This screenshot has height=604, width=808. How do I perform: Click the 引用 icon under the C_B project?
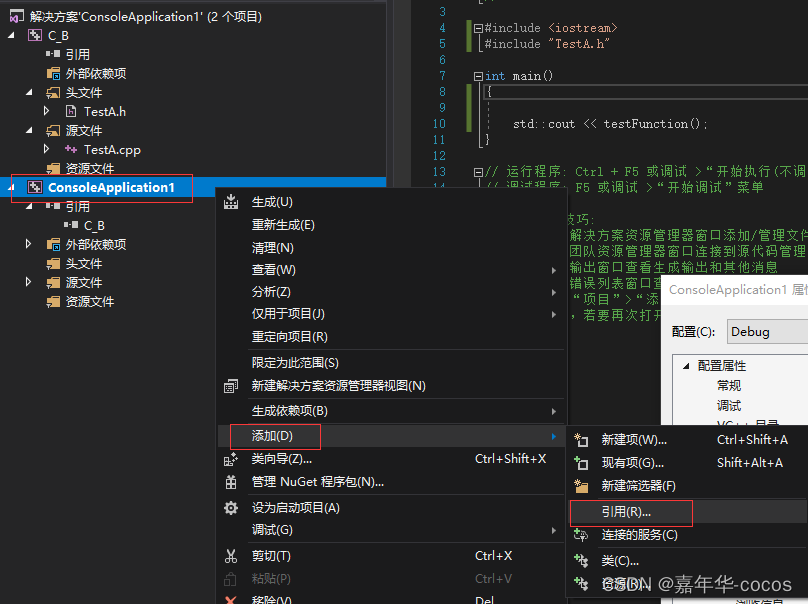(x=53, y=54)
